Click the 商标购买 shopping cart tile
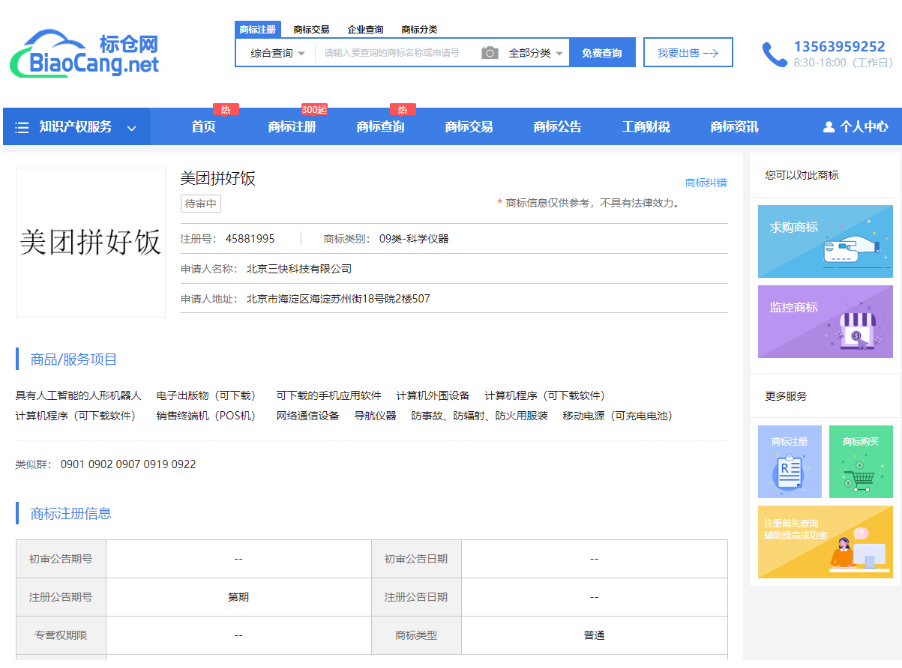Screen dimensions: 902x668 pyautogui.click(x=861, y=461)
